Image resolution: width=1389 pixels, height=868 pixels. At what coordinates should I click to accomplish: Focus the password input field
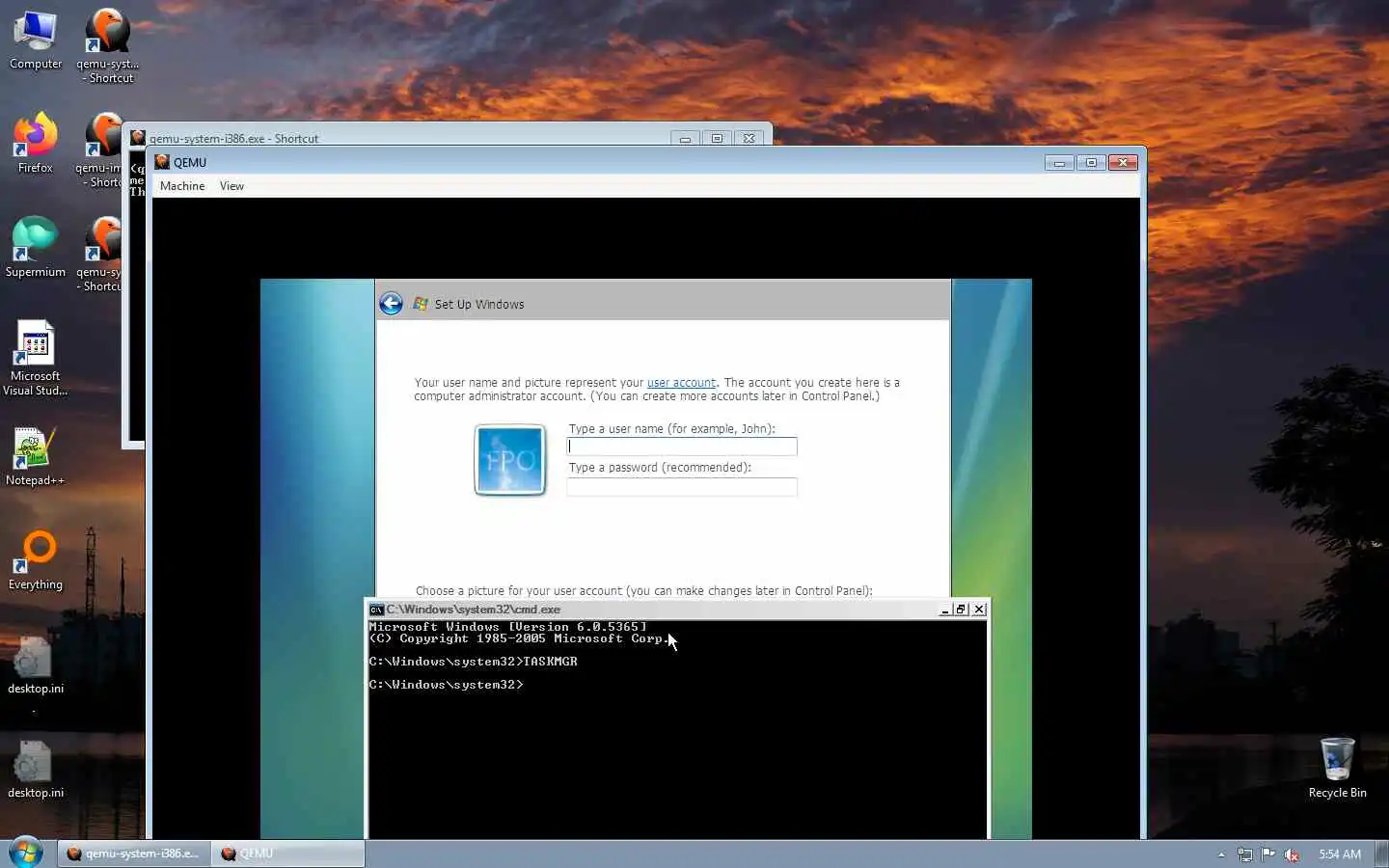pos(682,487)
